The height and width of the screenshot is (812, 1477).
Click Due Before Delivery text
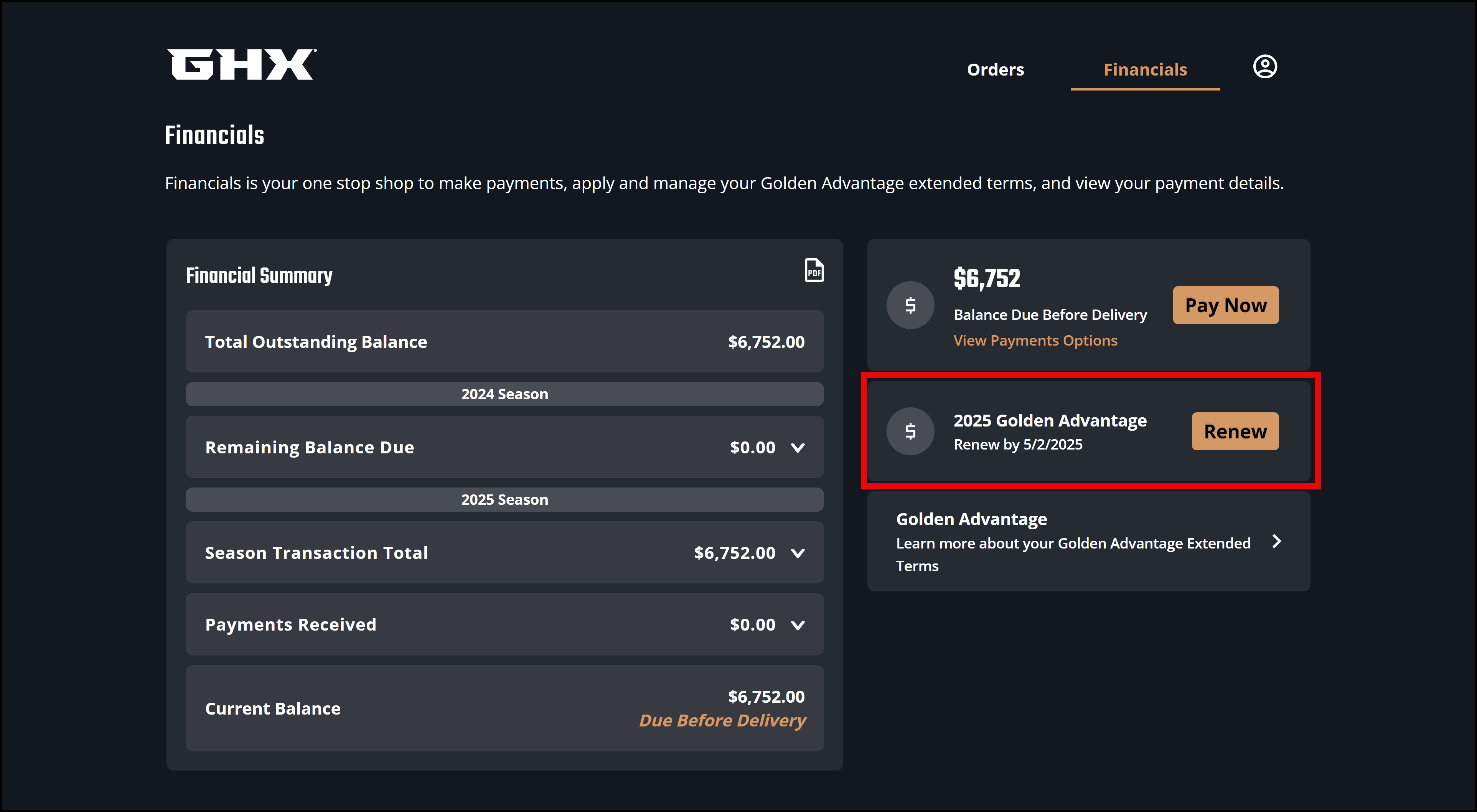722,721
